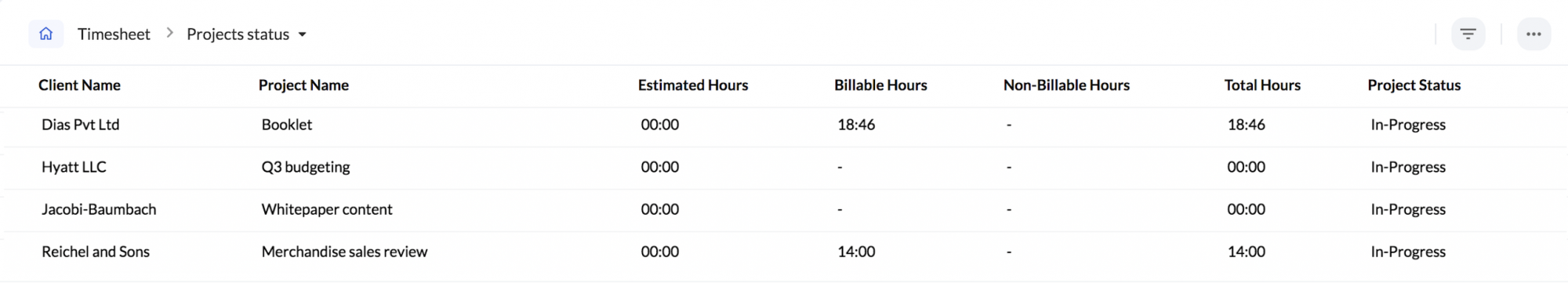Click the Non-Billable Hours column header
The height and width of the screenshot is (283, 1568).
coord(1066,85)
